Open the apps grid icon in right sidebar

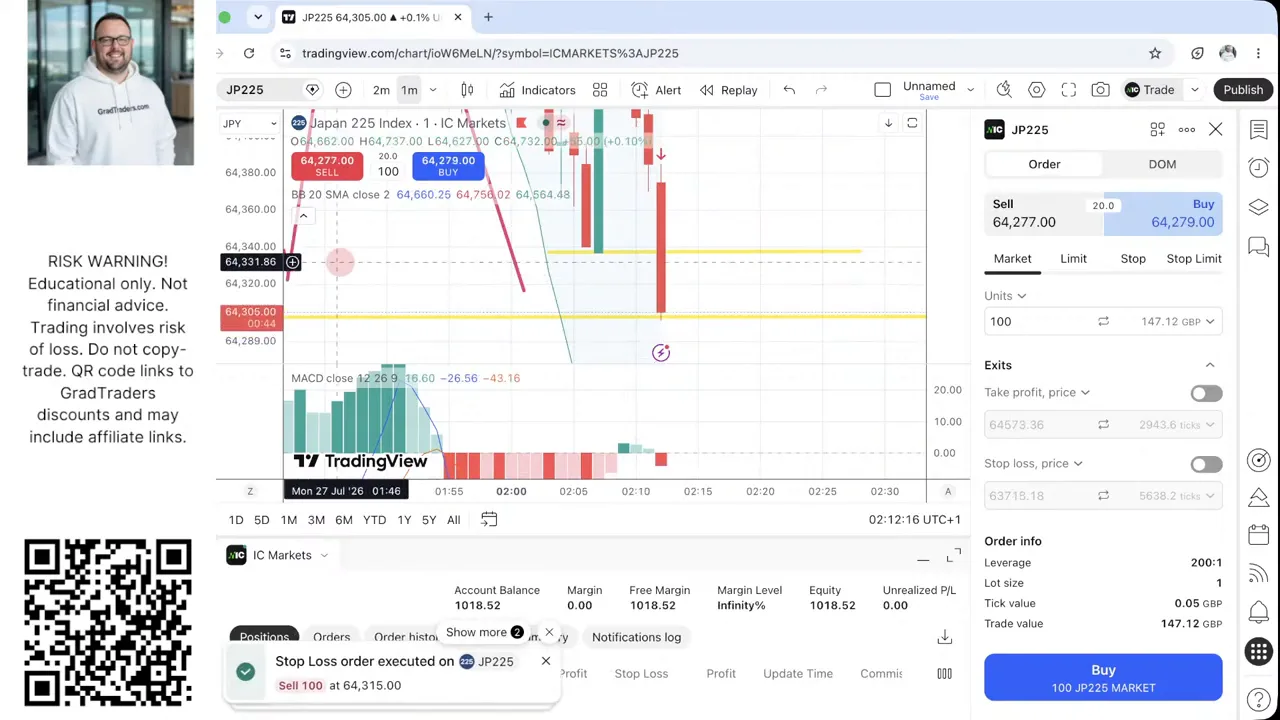[x=1258, y=652]
